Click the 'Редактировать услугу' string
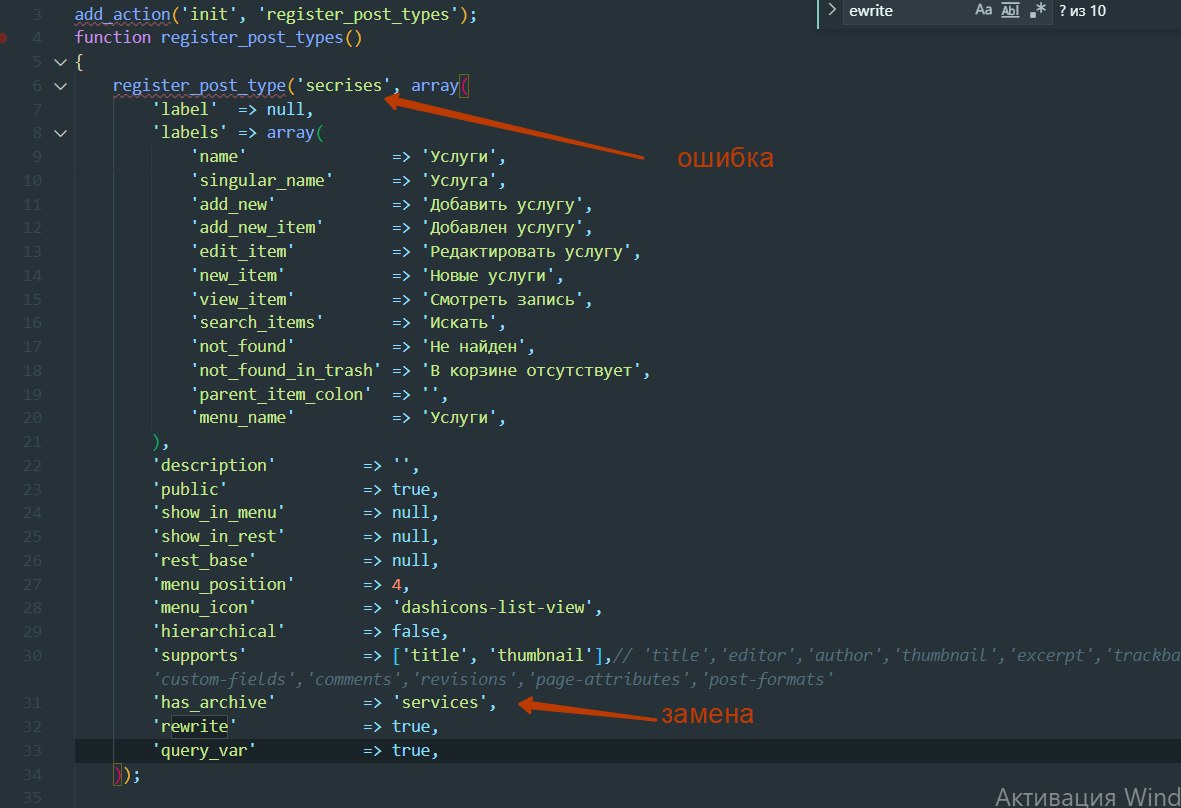1181x808 pixels. [526, 252]
